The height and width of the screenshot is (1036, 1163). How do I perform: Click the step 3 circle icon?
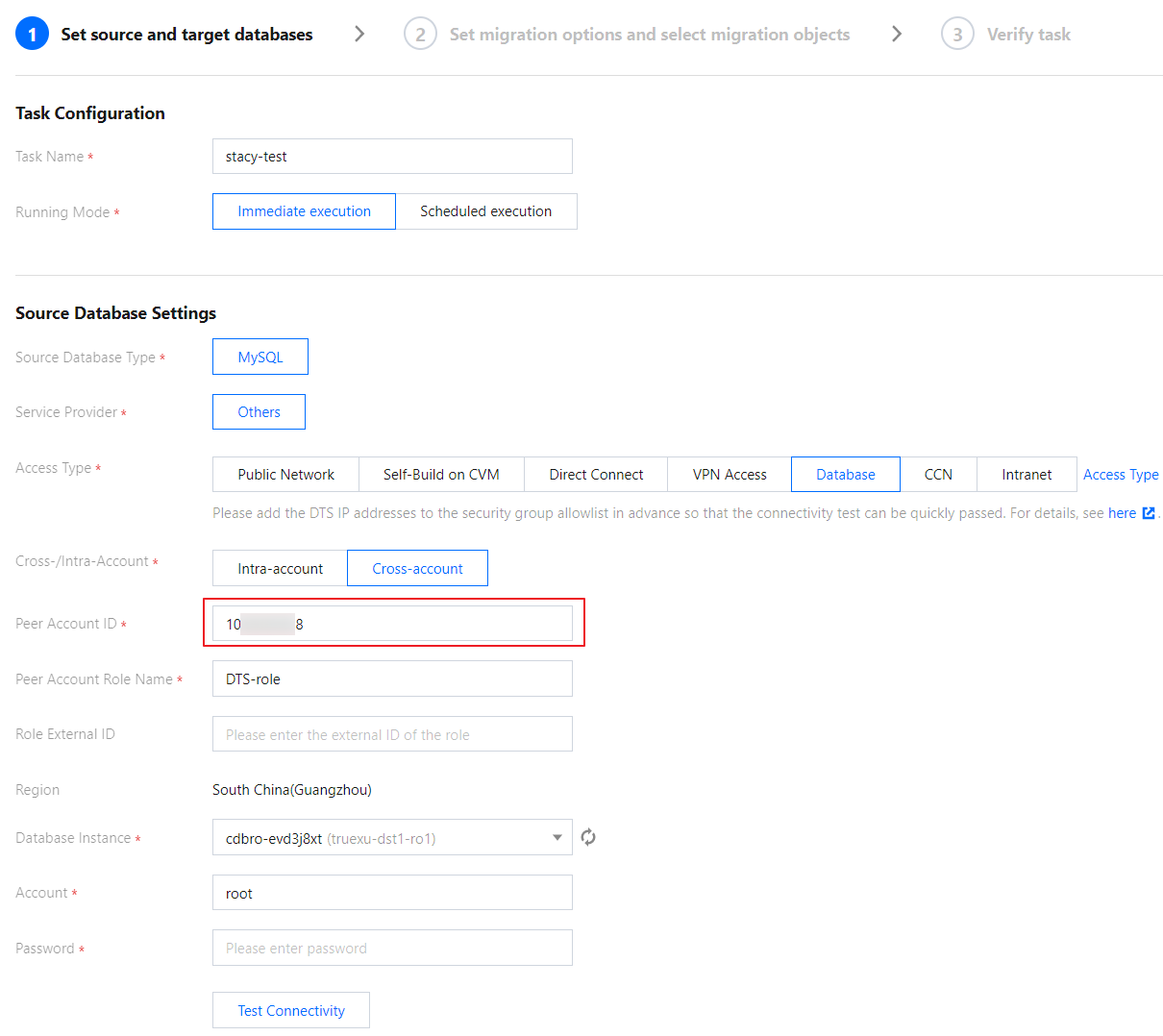[957, 35]
